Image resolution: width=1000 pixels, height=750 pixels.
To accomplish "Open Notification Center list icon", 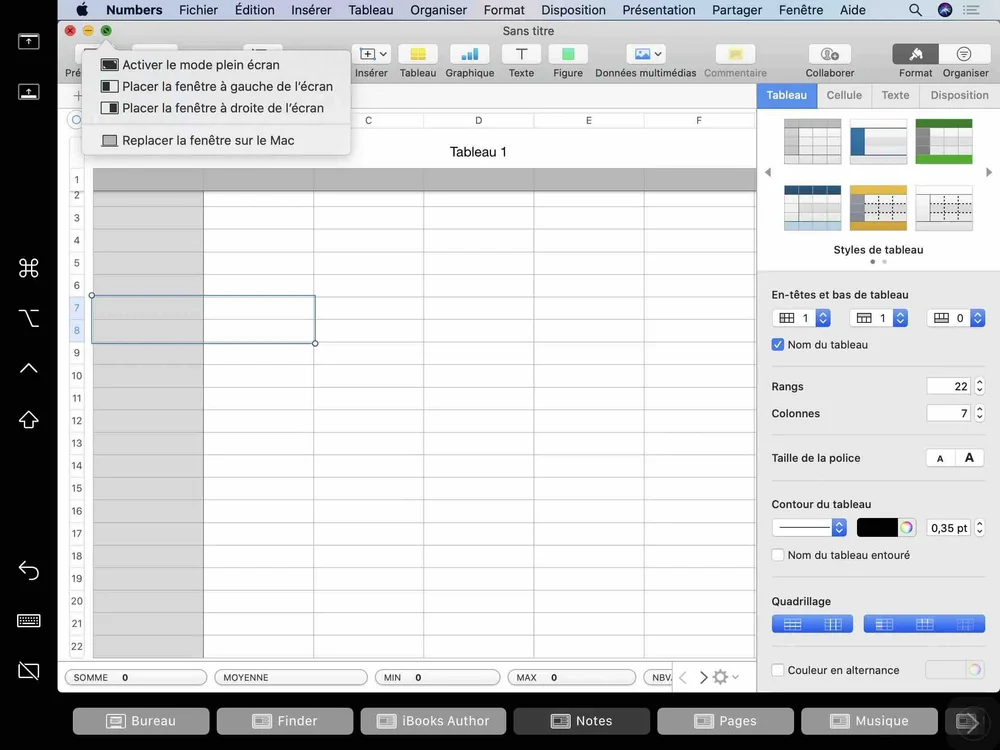I will (971, 10).
